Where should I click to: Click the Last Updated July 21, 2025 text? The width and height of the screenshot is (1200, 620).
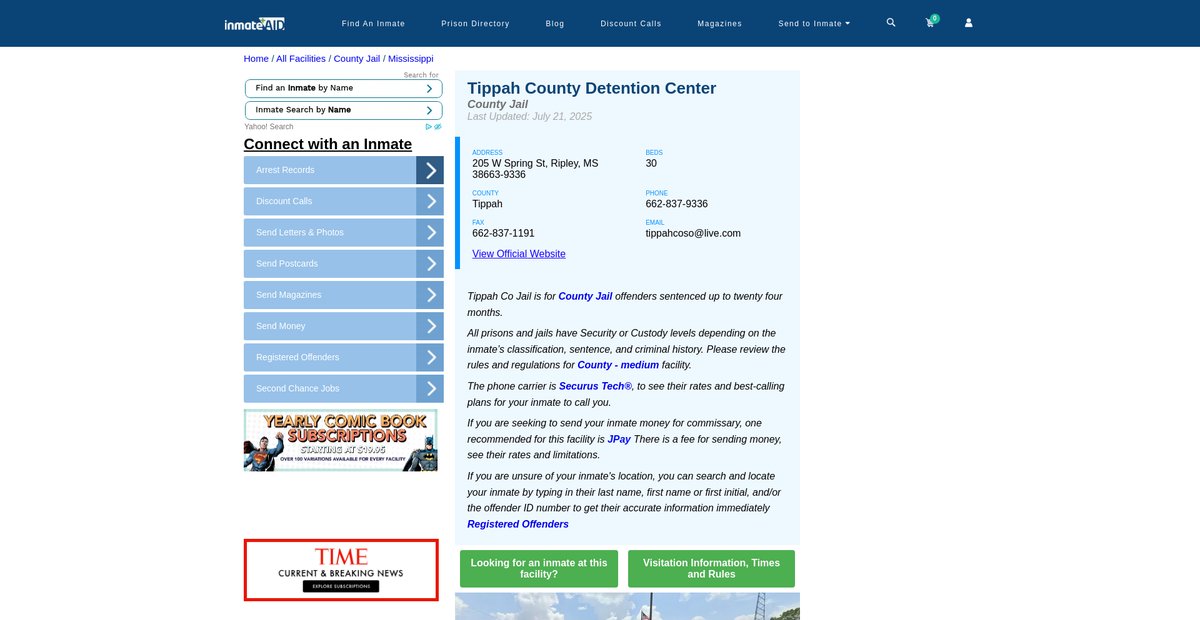point(529,117)
